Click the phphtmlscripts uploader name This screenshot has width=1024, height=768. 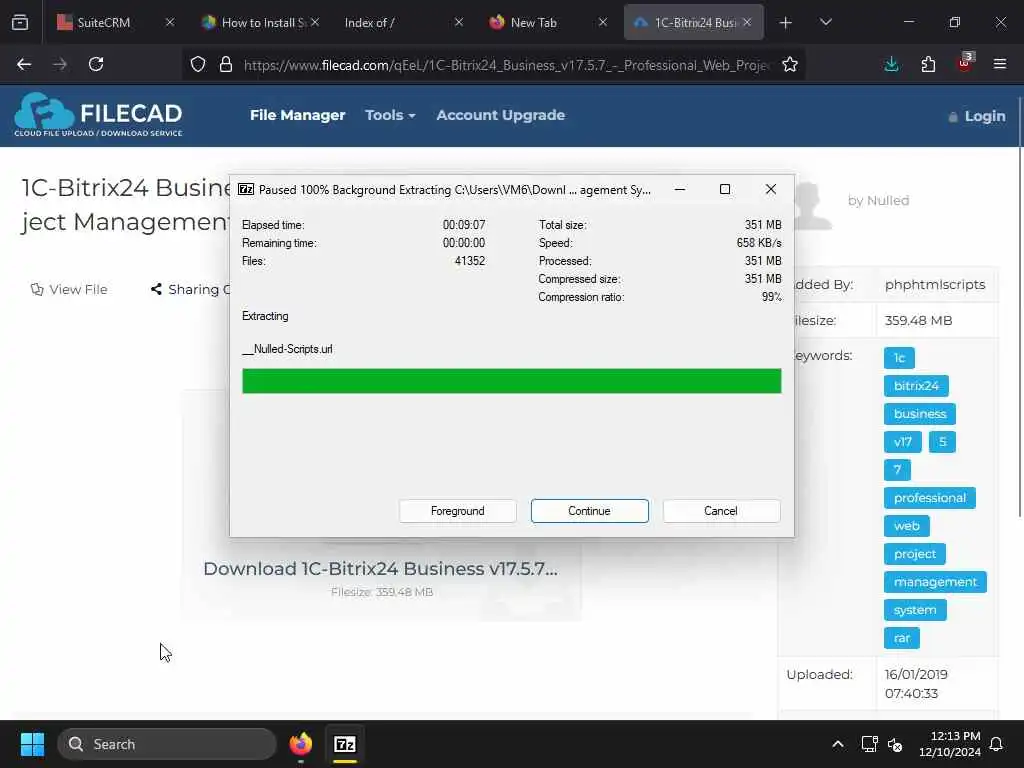(935, 285)
